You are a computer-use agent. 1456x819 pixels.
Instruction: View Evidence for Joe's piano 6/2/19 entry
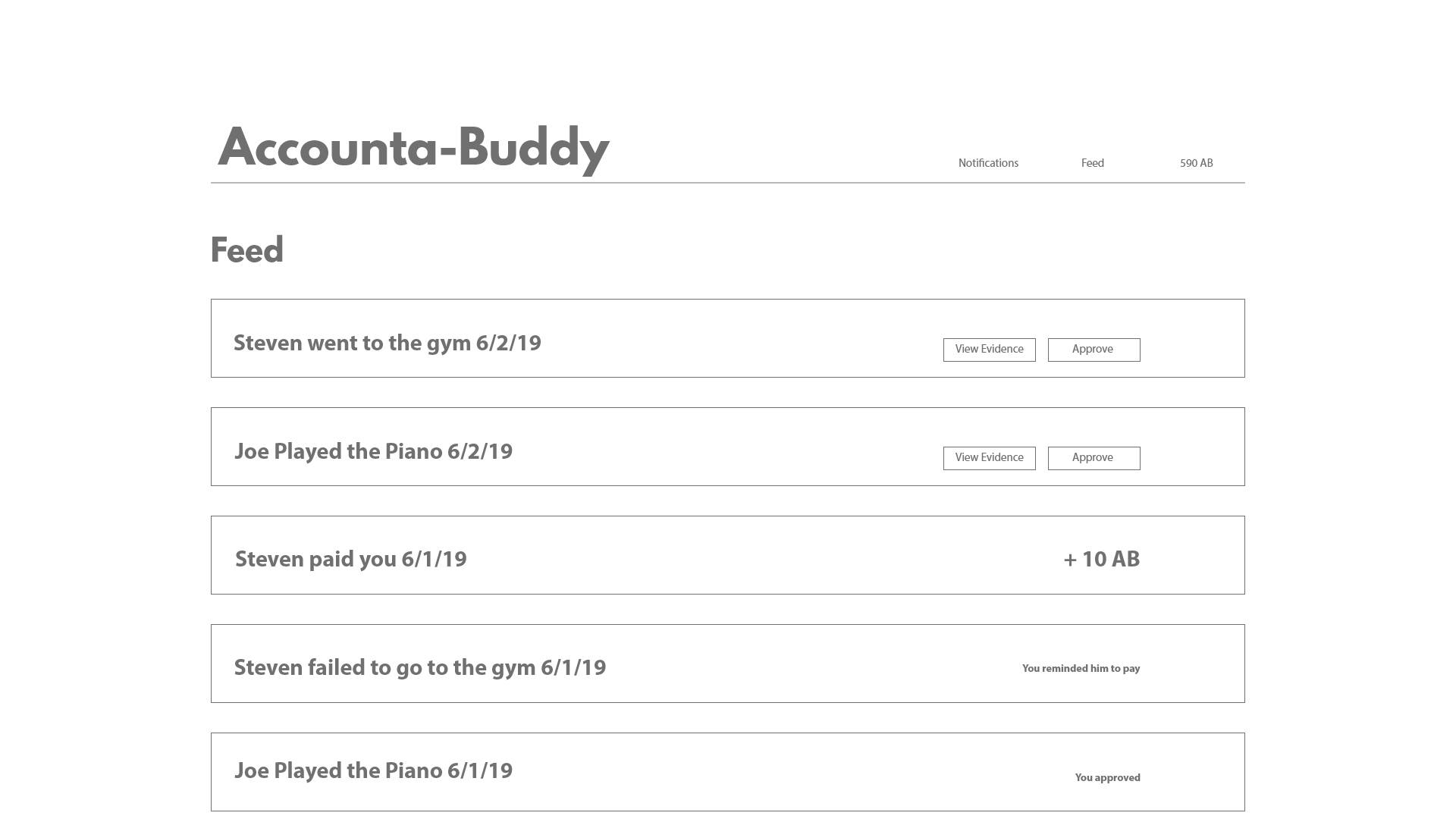(x=990, y=458)
